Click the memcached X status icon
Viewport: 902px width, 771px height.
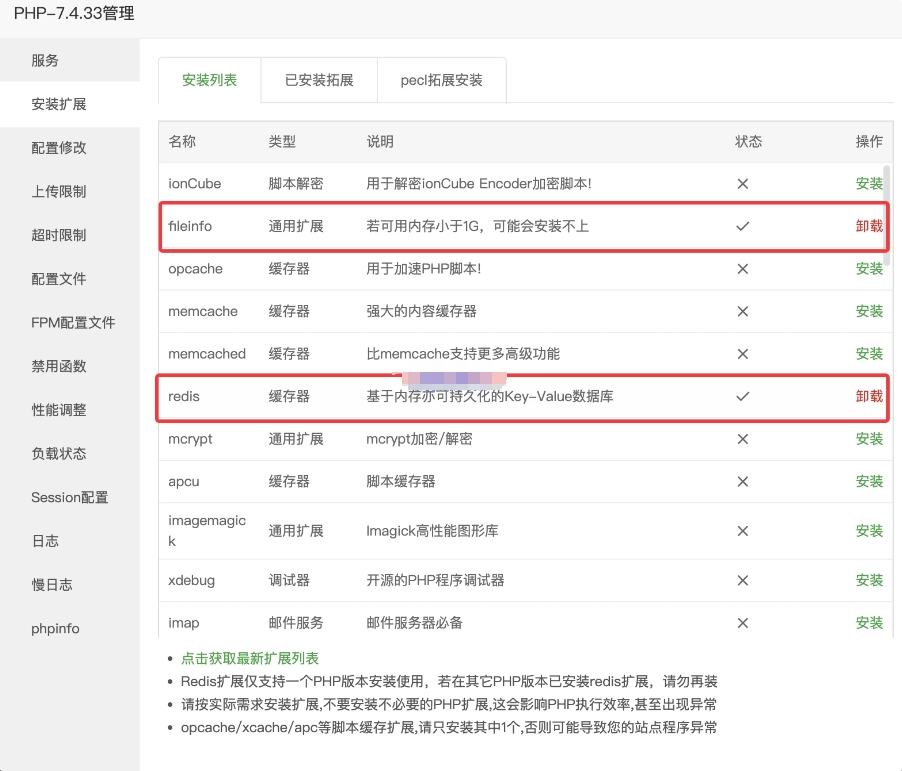[x=743, y=354]
